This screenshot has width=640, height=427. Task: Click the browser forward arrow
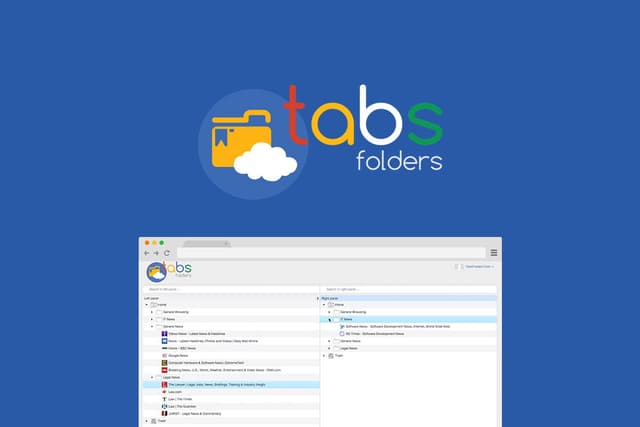pyautogui.click(x=156, y=253)
